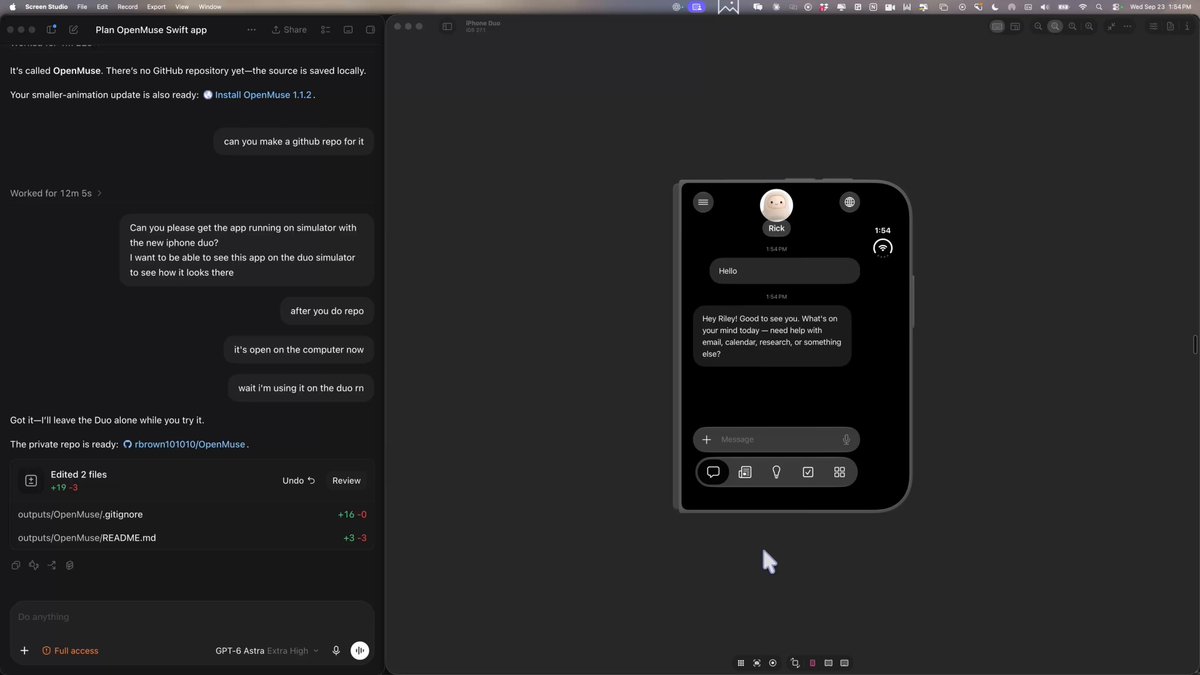Click the zoom out magnifier in simulator toolbar
This screenshot has width=1200, height=675.
(x=1038, y=26)
